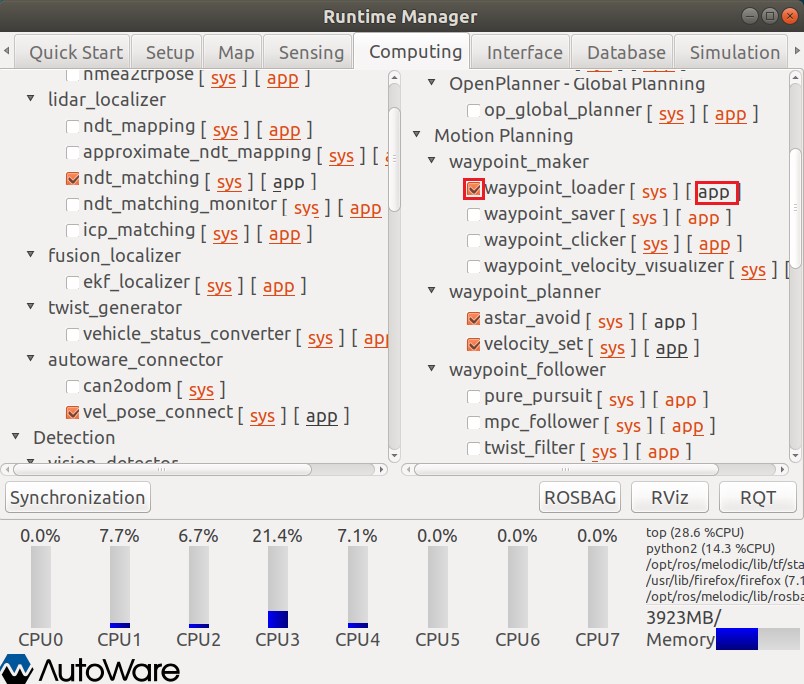Open the Interface tab

click(x=520, y=52)
